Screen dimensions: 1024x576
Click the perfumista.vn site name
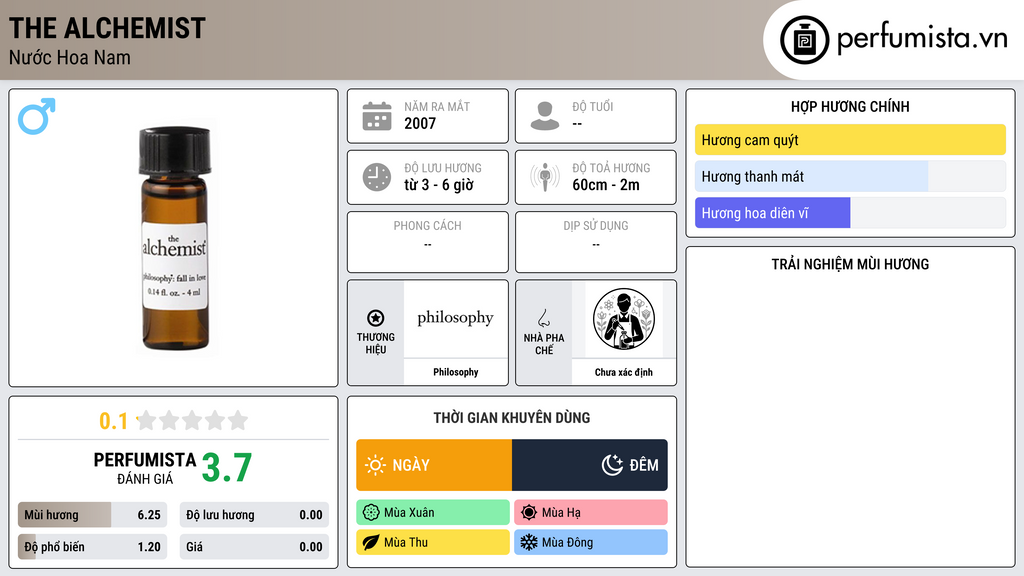922,39
